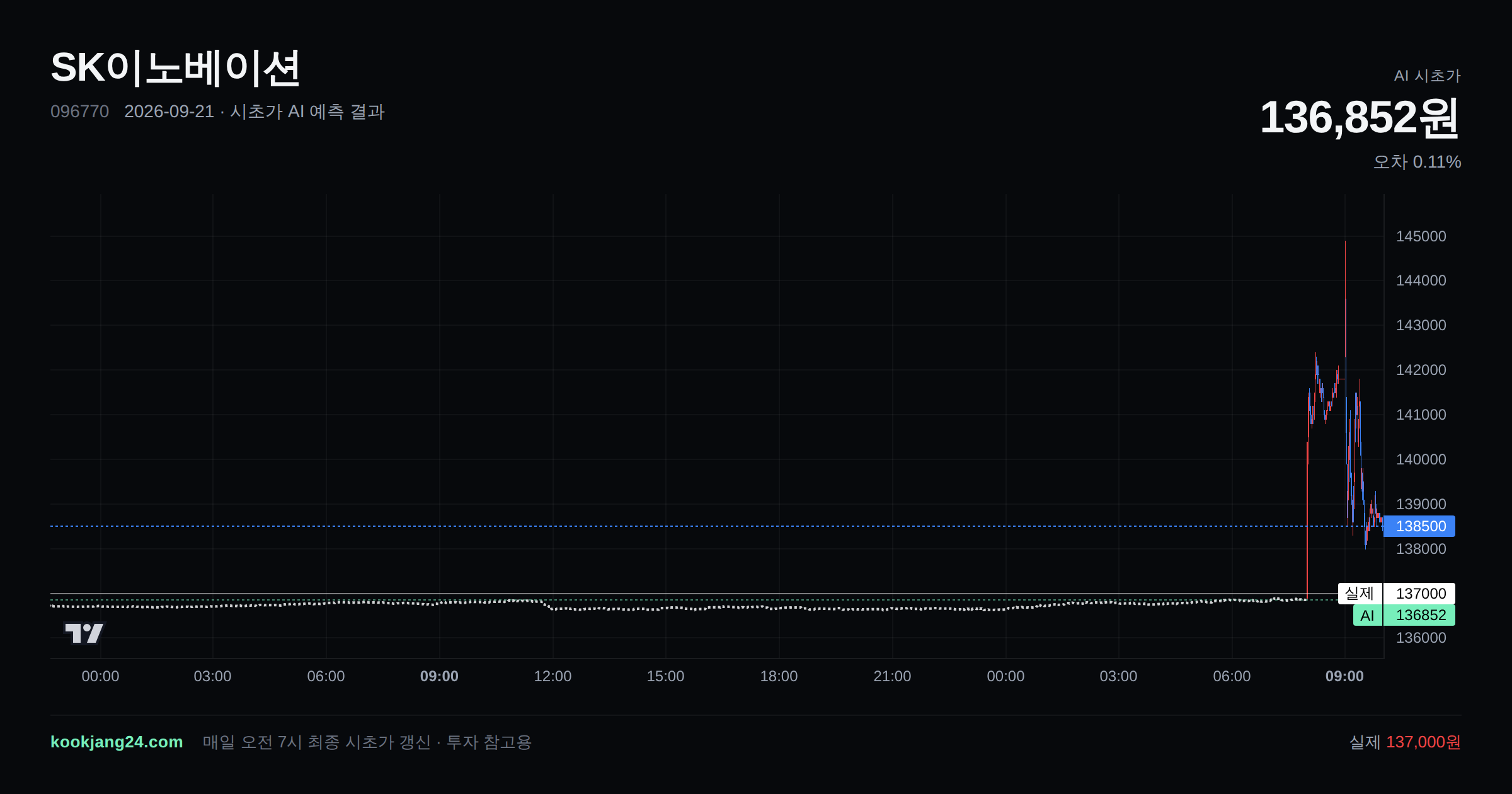The image size is (1512, 794).
Task: Click the TradingView logo on the chart
Action: (84, 633)
